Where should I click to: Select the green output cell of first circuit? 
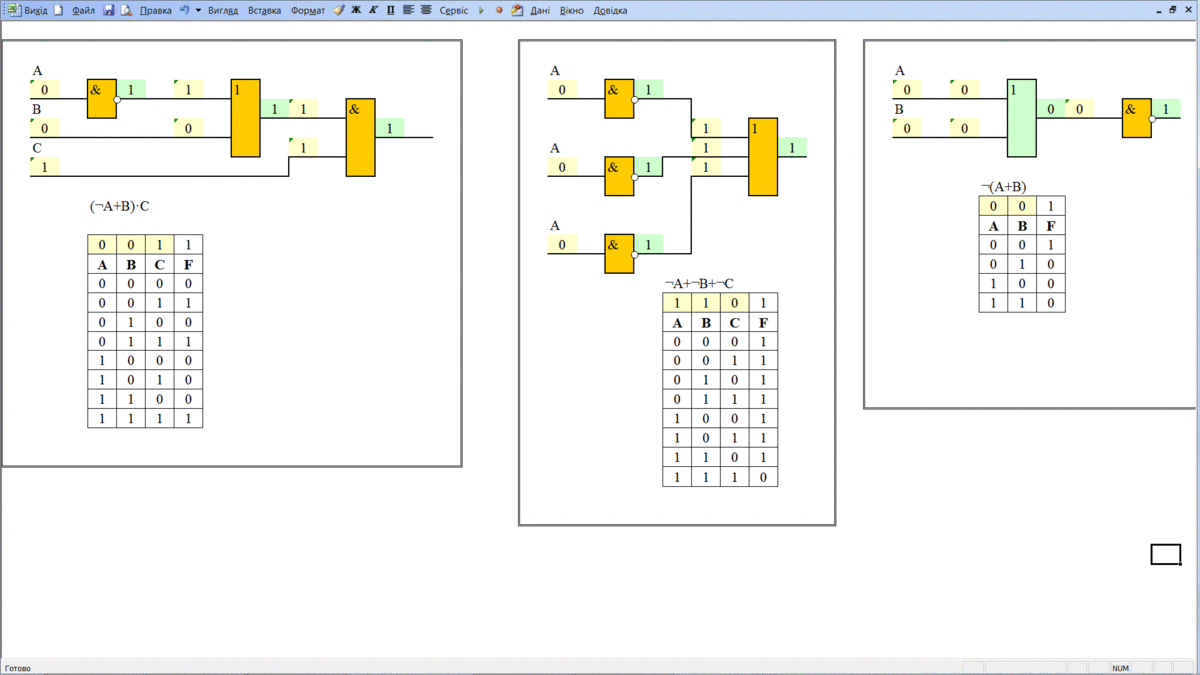click(x=390, y=128)
